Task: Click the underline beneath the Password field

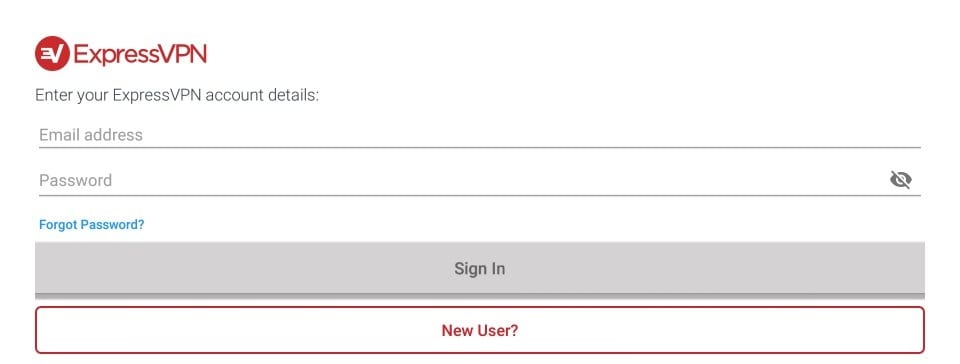Action: pyautogui.click(x=479, y=196)
